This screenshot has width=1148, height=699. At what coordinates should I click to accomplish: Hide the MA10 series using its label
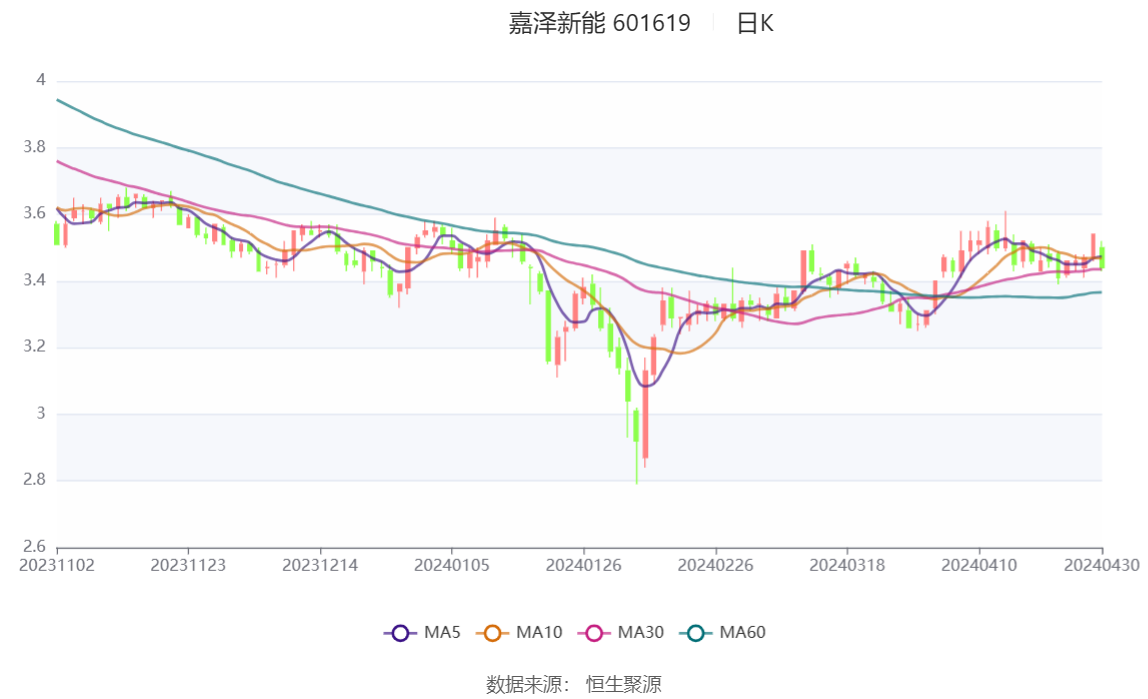(539, 633)
